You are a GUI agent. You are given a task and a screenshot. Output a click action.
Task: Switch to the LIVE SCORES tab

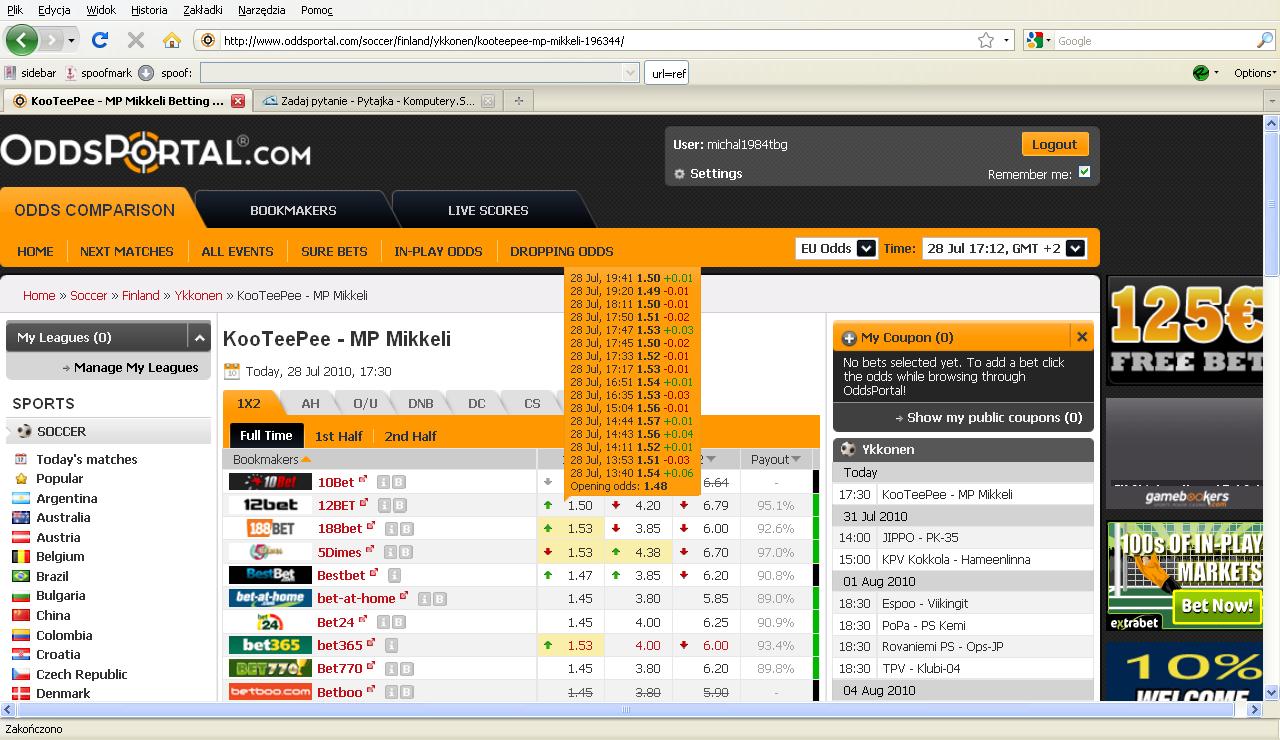tap(488, 210)
